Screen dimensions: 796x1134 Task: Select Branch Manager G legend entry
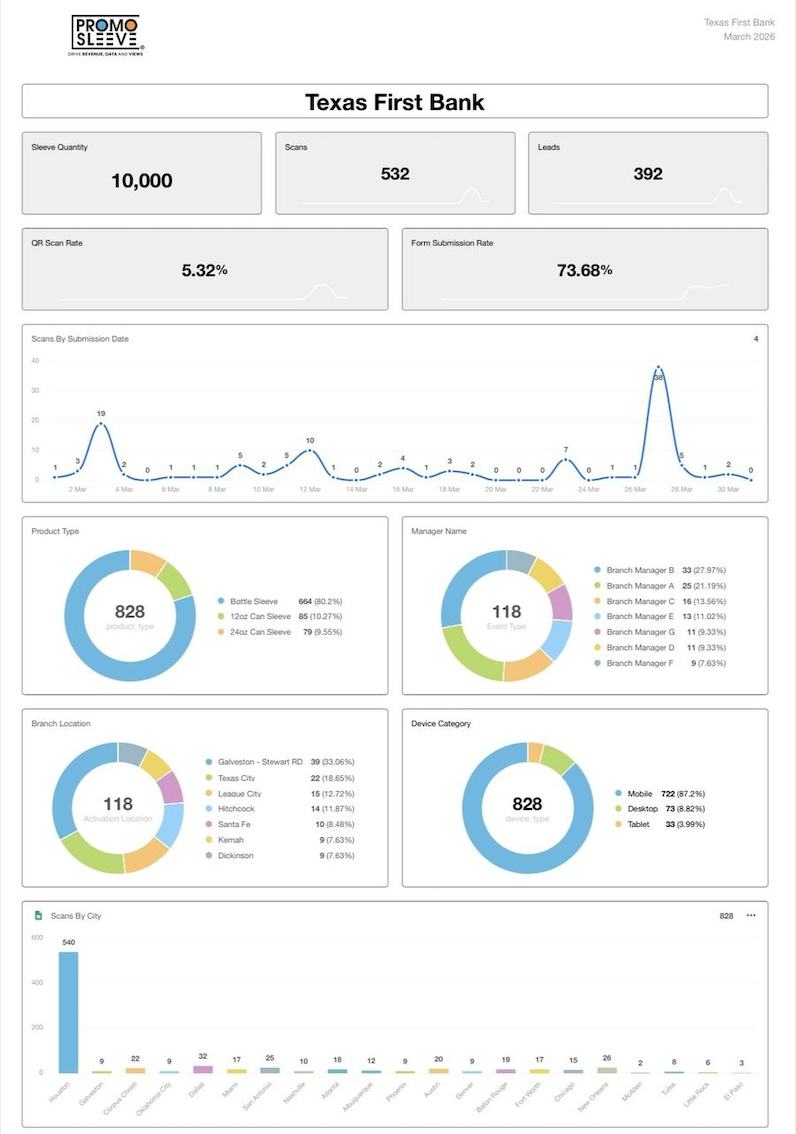[x=660, y=631]
